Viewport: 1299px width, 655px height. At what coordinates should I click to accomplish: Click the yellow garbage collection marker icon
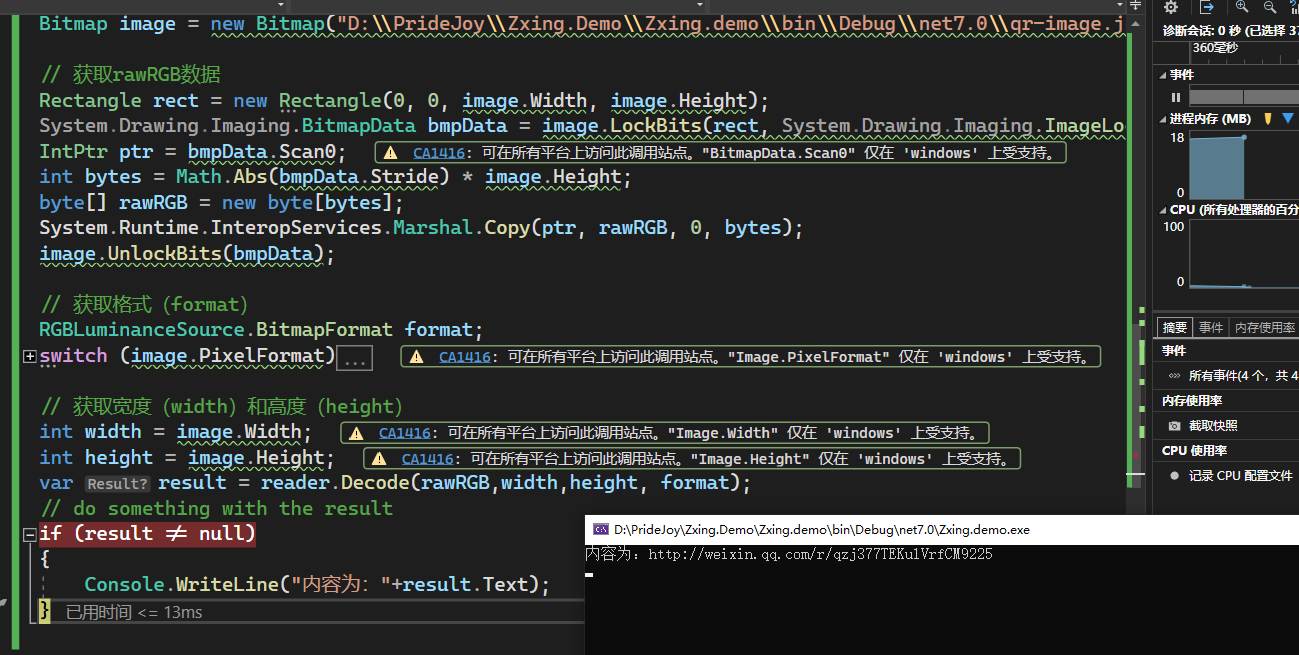point(1268,118)
